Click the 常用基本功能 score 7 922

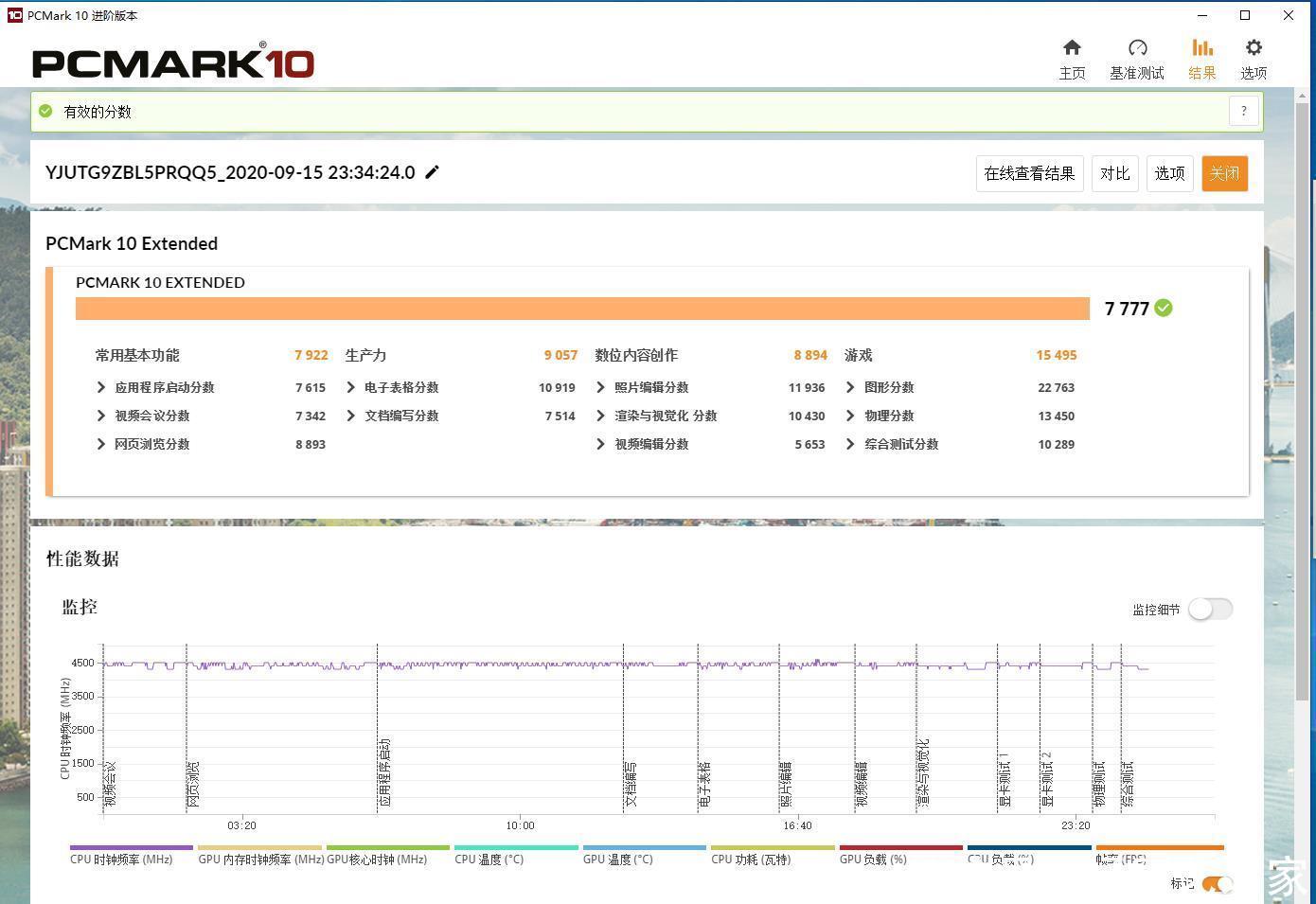[x=311, y=355]
